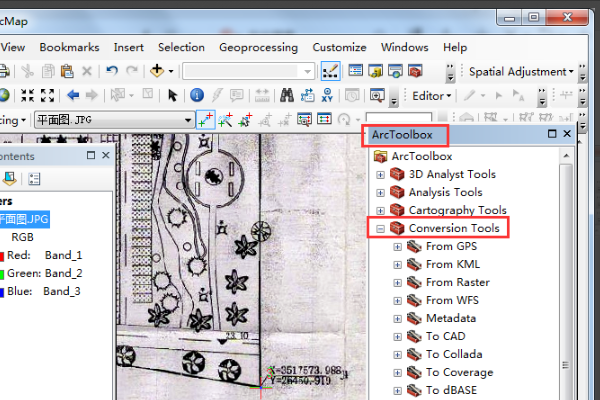Click the Cut scissors icon
Image resolution: width=600 pixels, height=400 pixels.
point(27,71)
